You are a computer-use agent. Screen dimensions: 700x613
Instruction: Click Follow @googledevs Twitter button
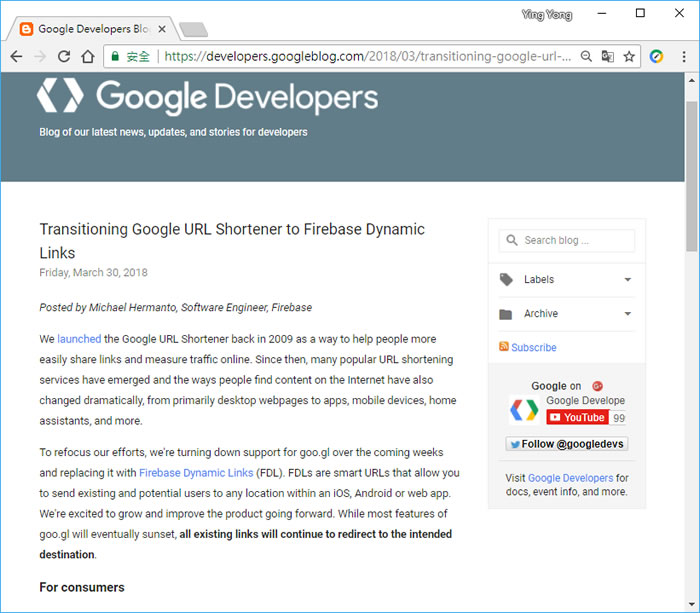click(567, 444)
